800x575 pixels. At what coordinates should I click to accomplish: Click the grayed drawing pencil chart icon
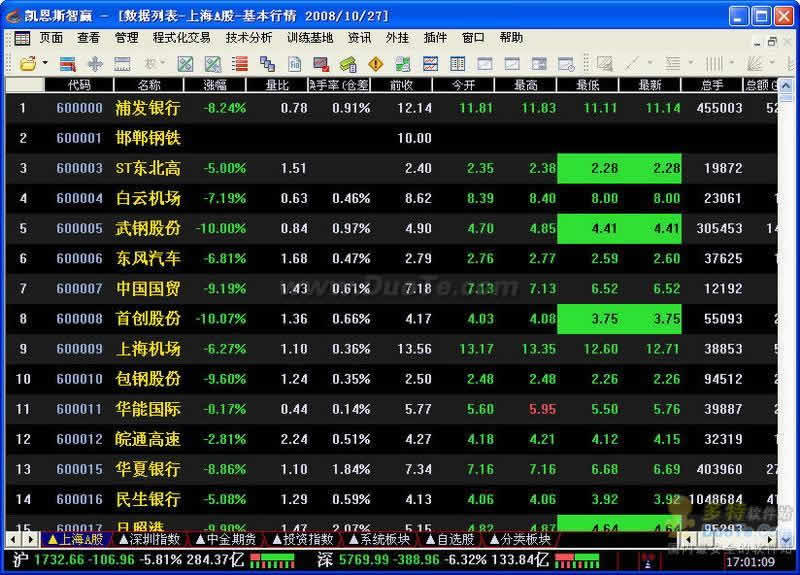pos(604,64)
